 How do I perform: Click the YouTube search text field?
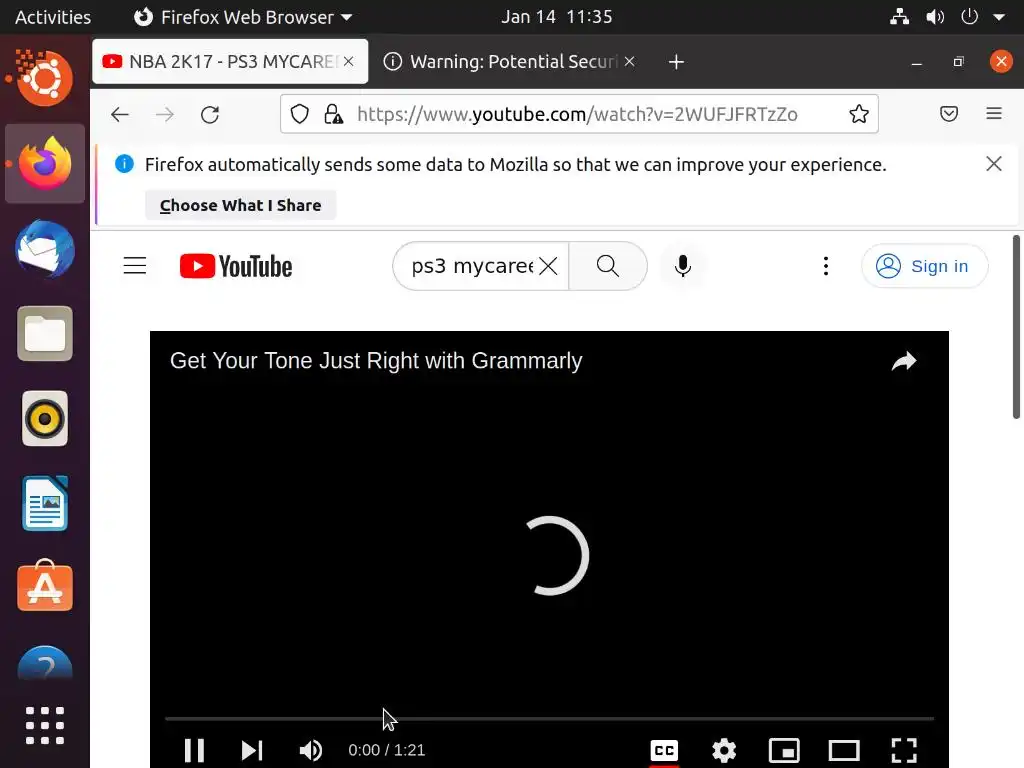tap(472, 266)
